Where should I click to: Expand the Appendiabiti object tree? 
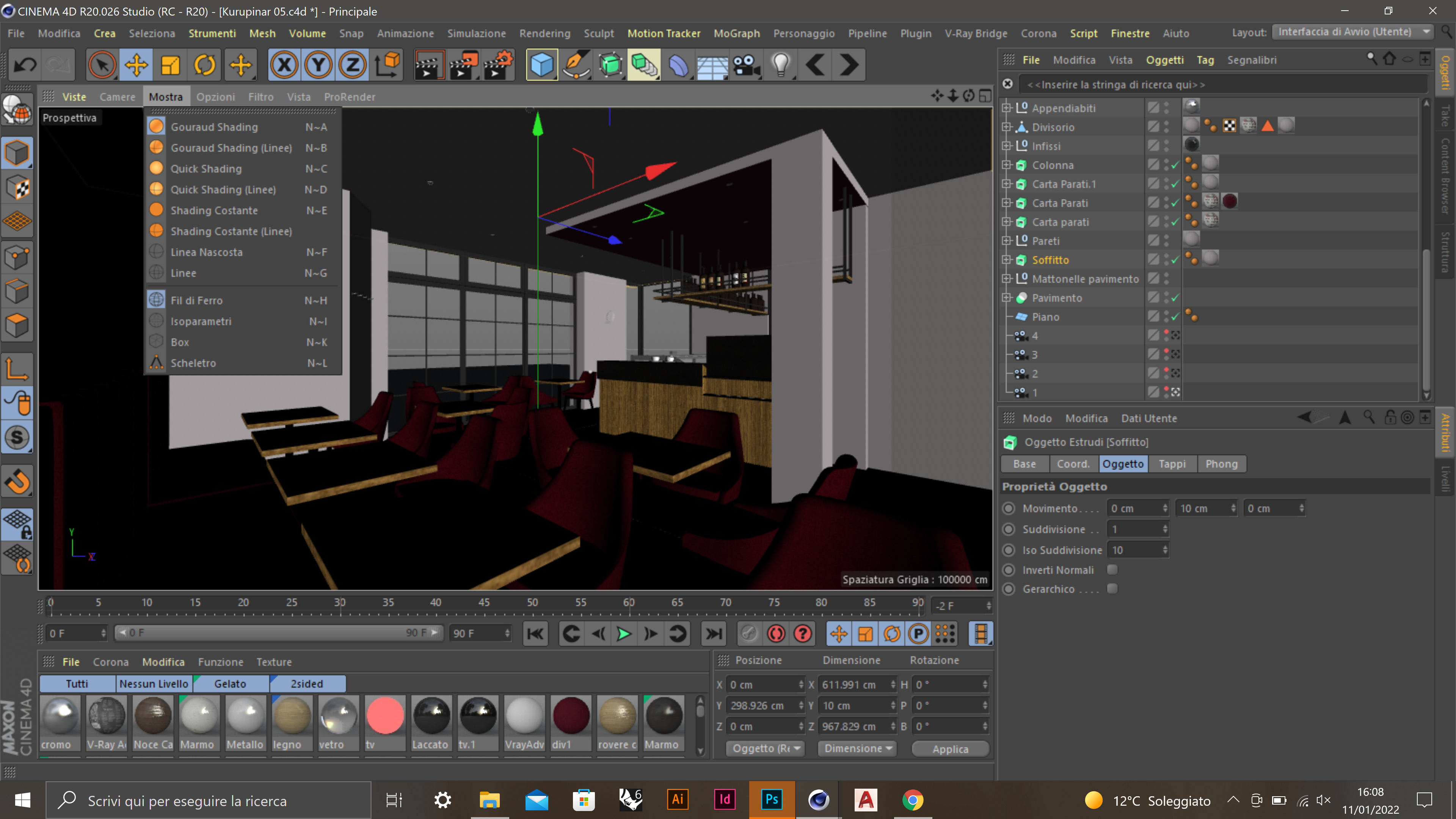tap(1006, 108)
